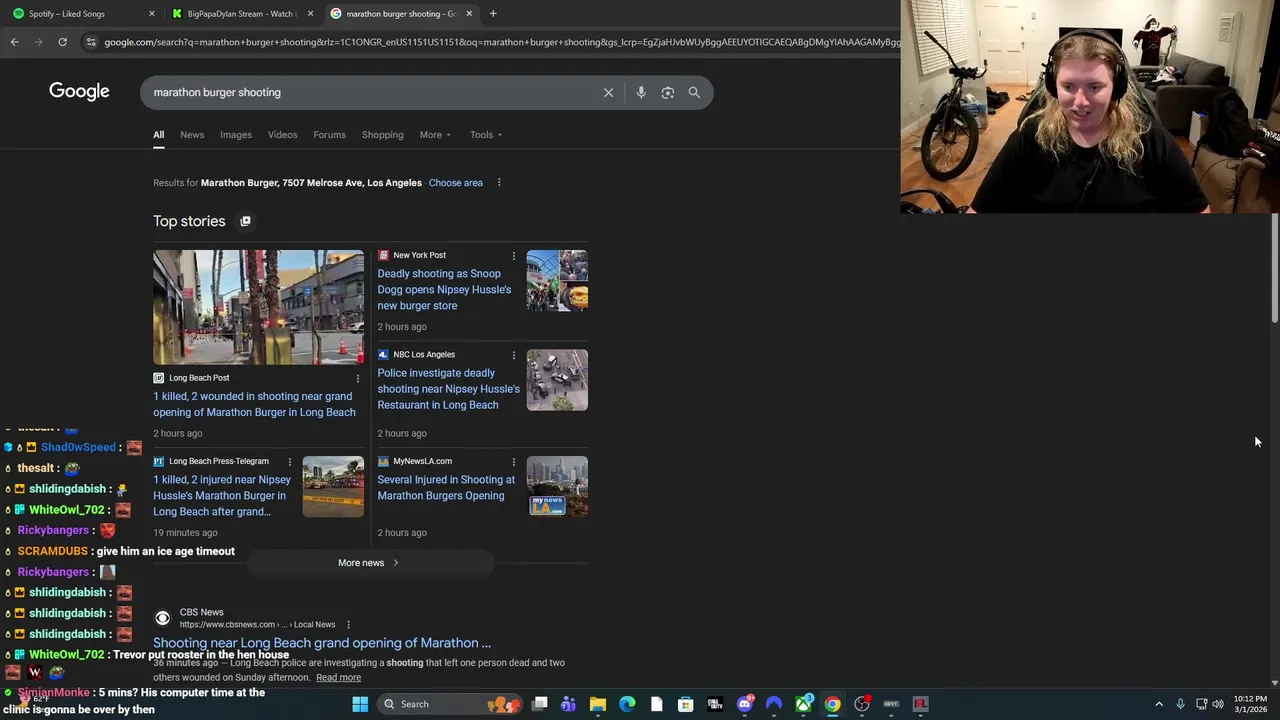Click More news button
Screen dimensions: 1280x720
[369, 563]
